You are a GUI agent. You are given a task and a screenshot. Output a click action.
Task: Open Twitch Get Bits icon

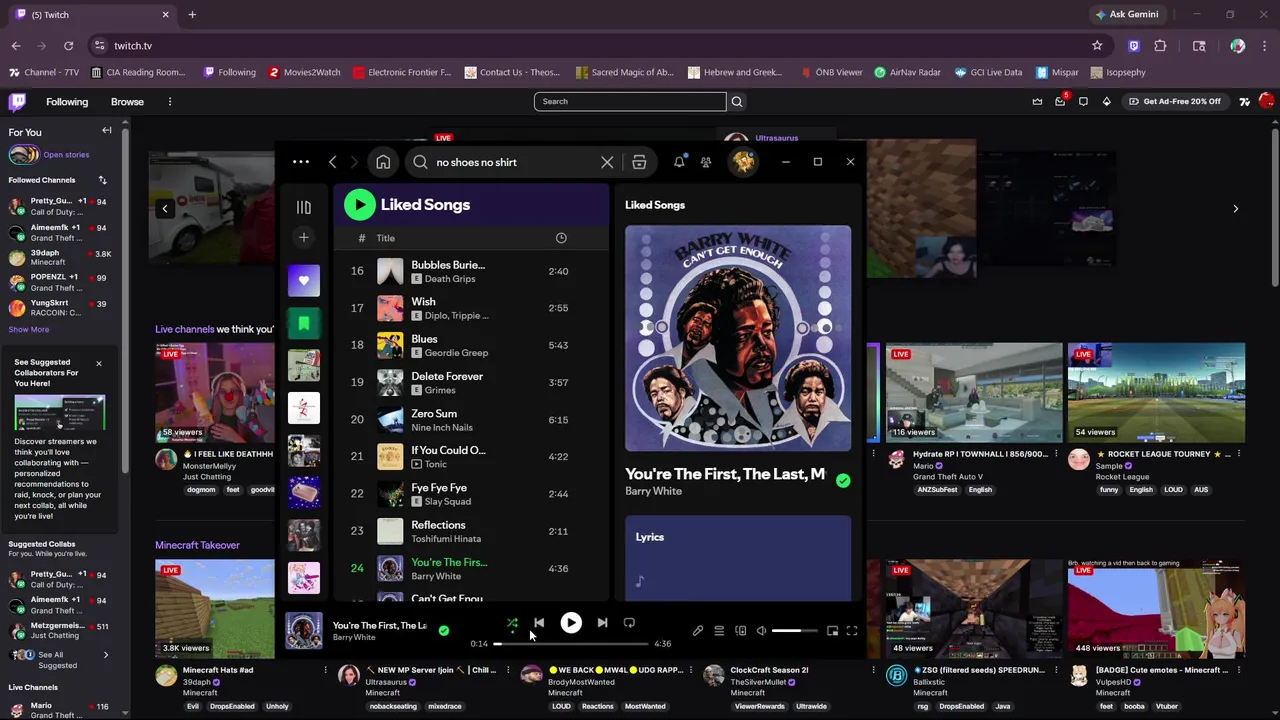tap(1106, 101)
